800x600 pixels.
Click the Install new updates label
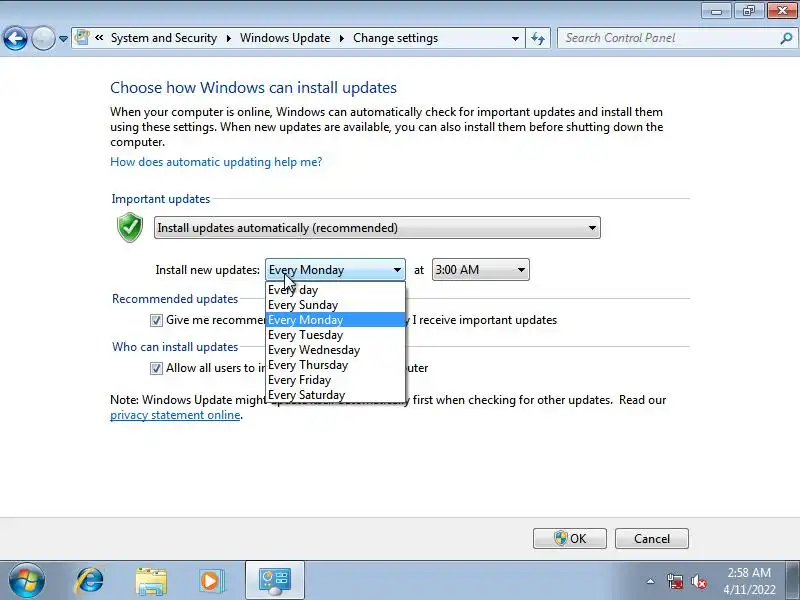pyautogui.click(x=208, y=270)
